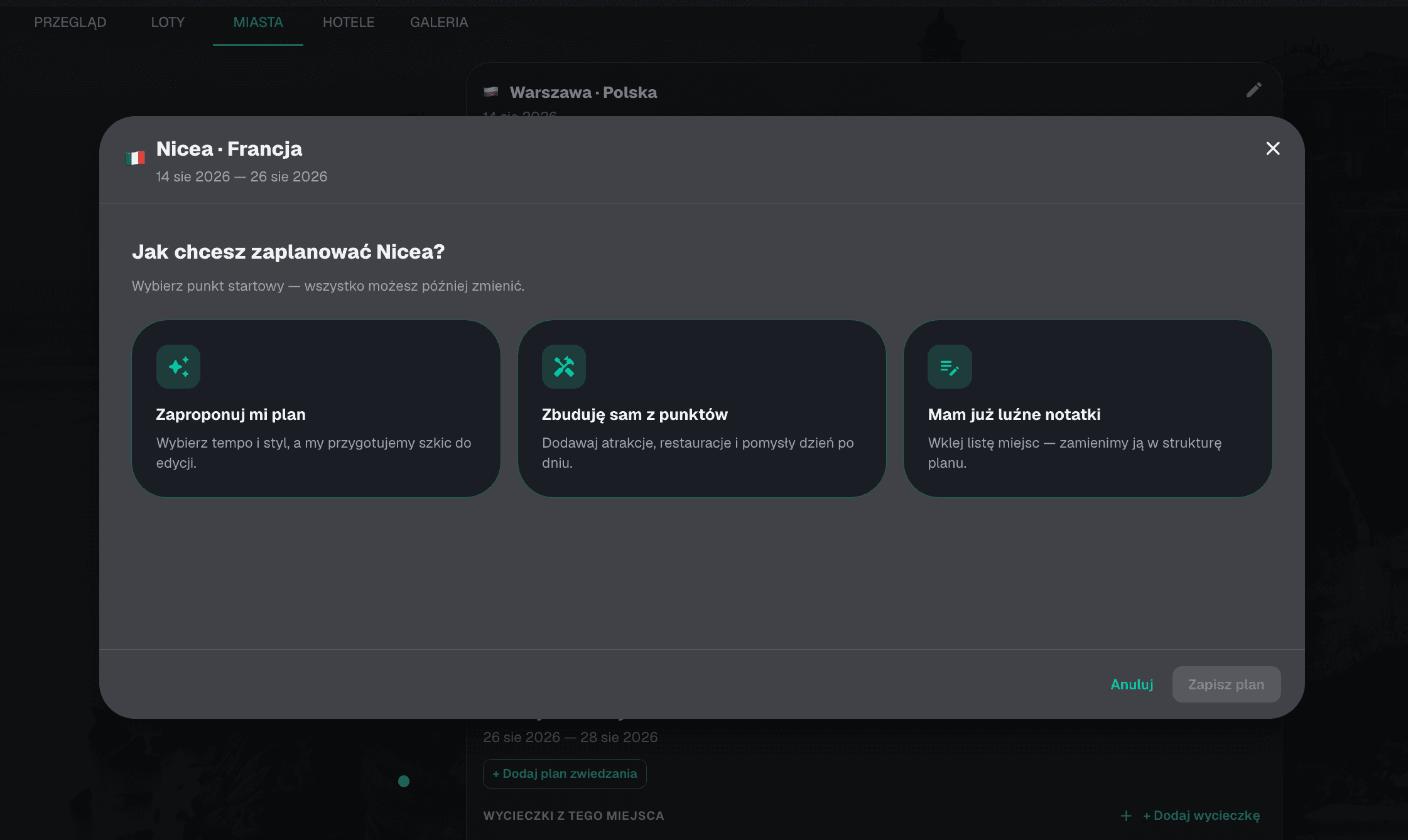
Task: Click the plus icon beside Dodaj wycieczkę
Action: tap(1126, 816)
